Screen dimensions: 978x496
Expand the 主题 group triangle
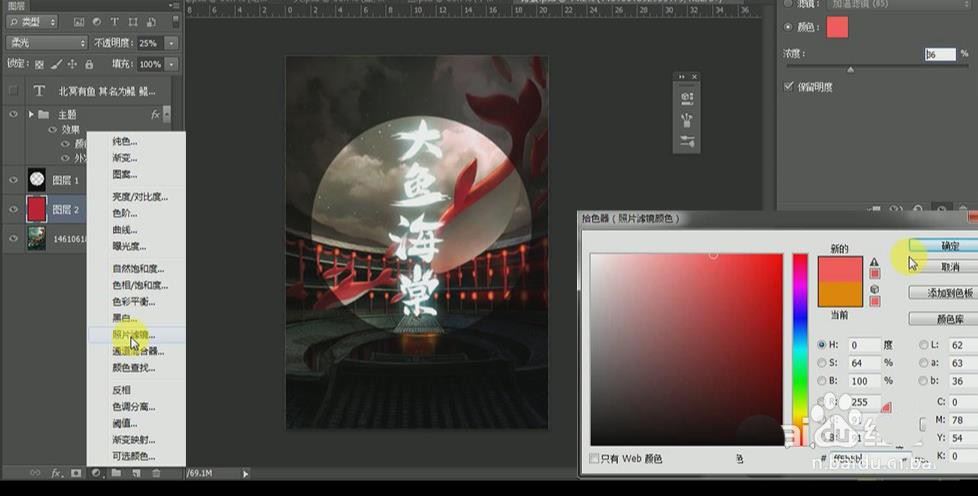pos(31,114)
